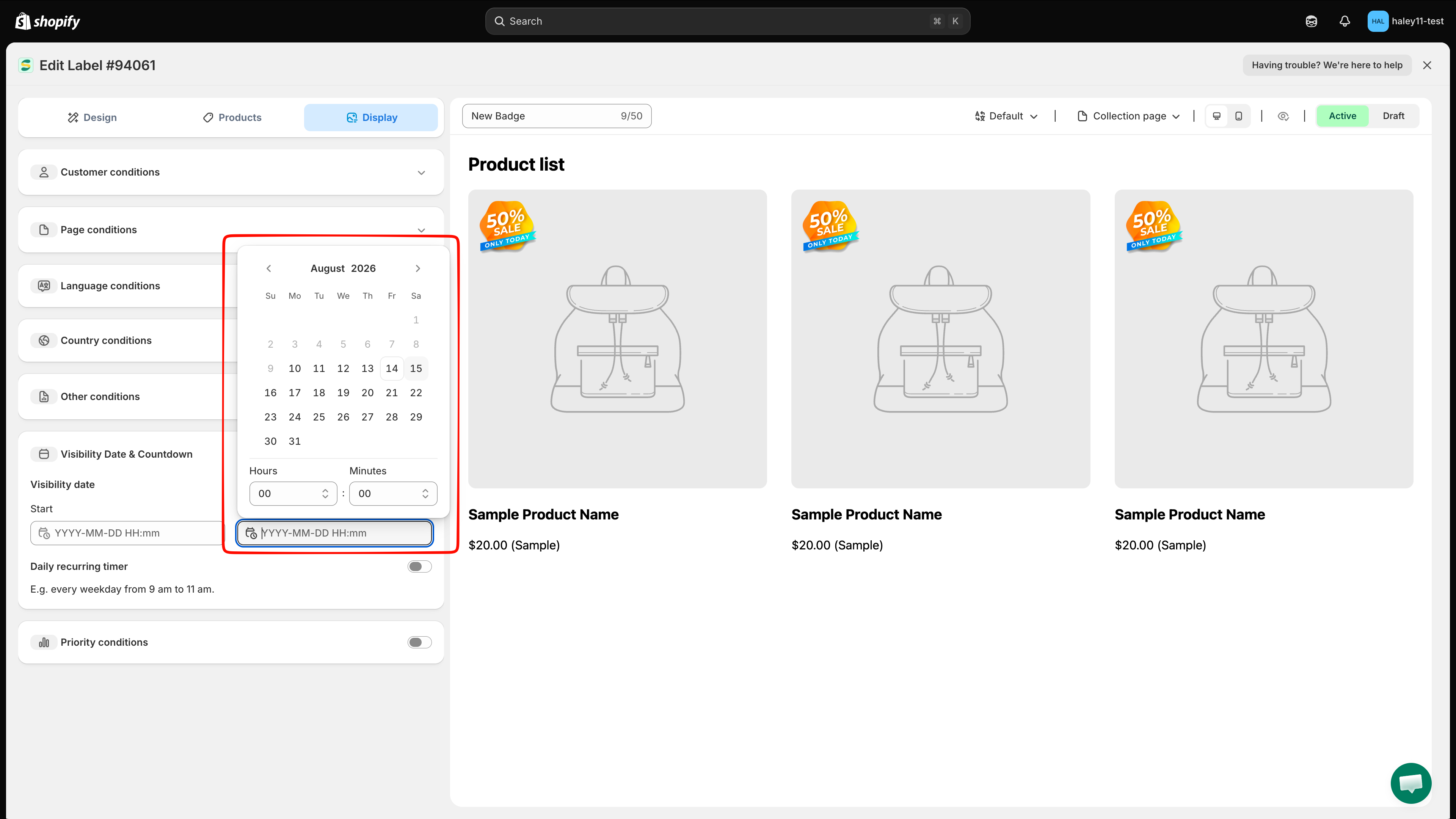Click the first product's 50% sale badge
This screenshot has width=1456, height=819.
[x=507, y=226]
